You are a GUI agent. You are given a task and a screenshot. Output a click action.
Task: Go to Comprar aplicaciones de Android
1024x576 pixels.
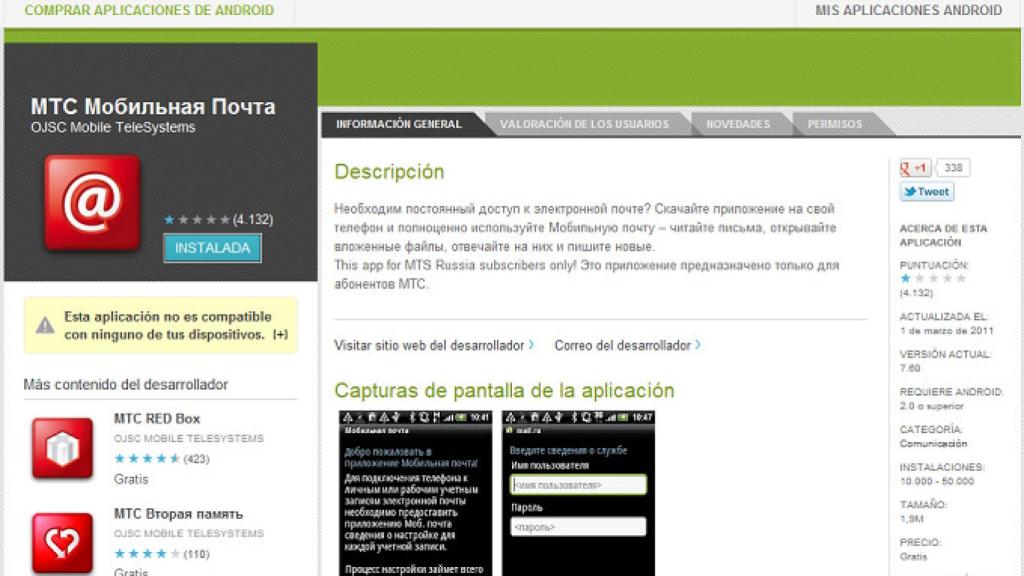click(149, 10)
